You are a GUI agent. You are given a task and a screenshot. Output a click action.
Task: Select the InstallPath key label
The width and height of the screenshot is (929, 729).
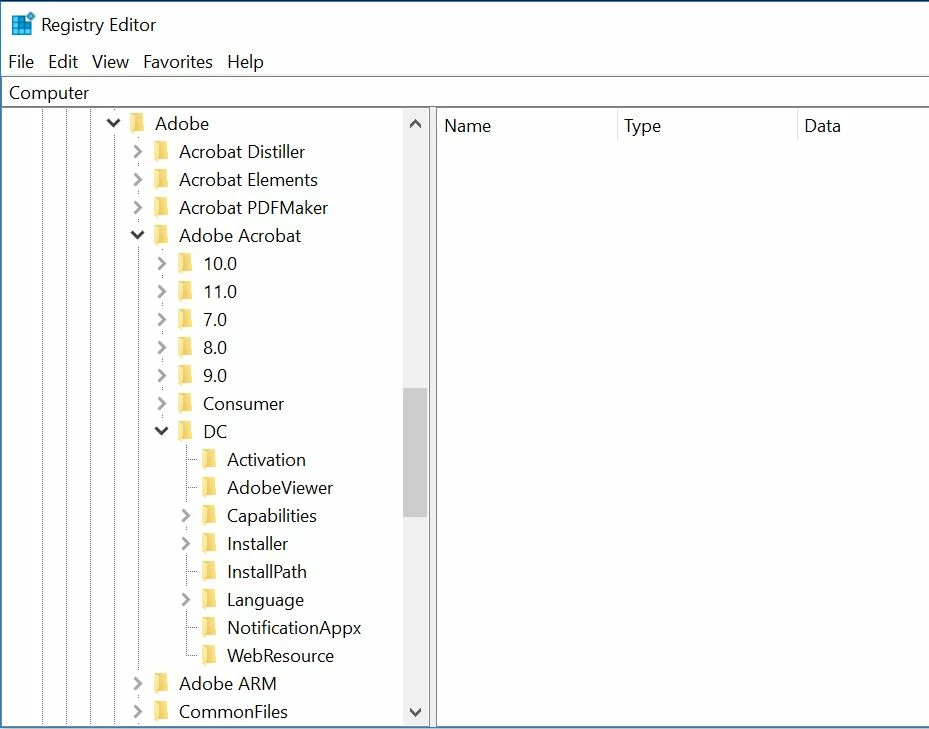tap(267, 571)
